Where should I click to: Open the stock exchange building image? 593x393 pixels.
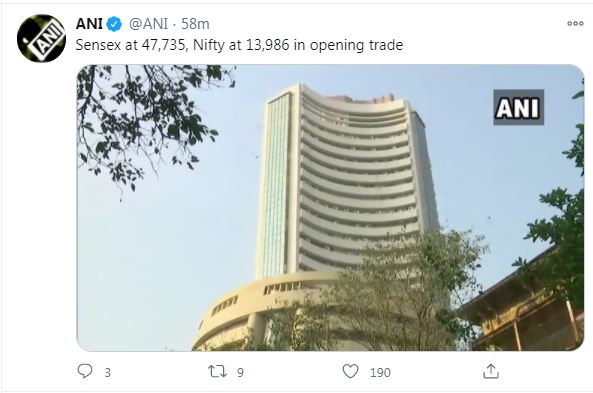(330, 208)
